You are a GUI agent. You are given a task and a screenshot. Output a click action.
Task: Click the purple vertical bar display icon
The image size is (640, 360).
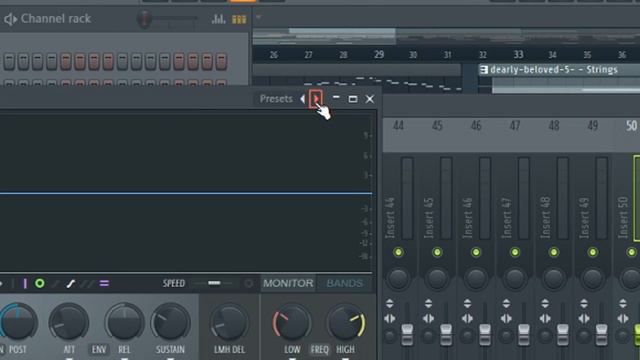coord(25,283)
